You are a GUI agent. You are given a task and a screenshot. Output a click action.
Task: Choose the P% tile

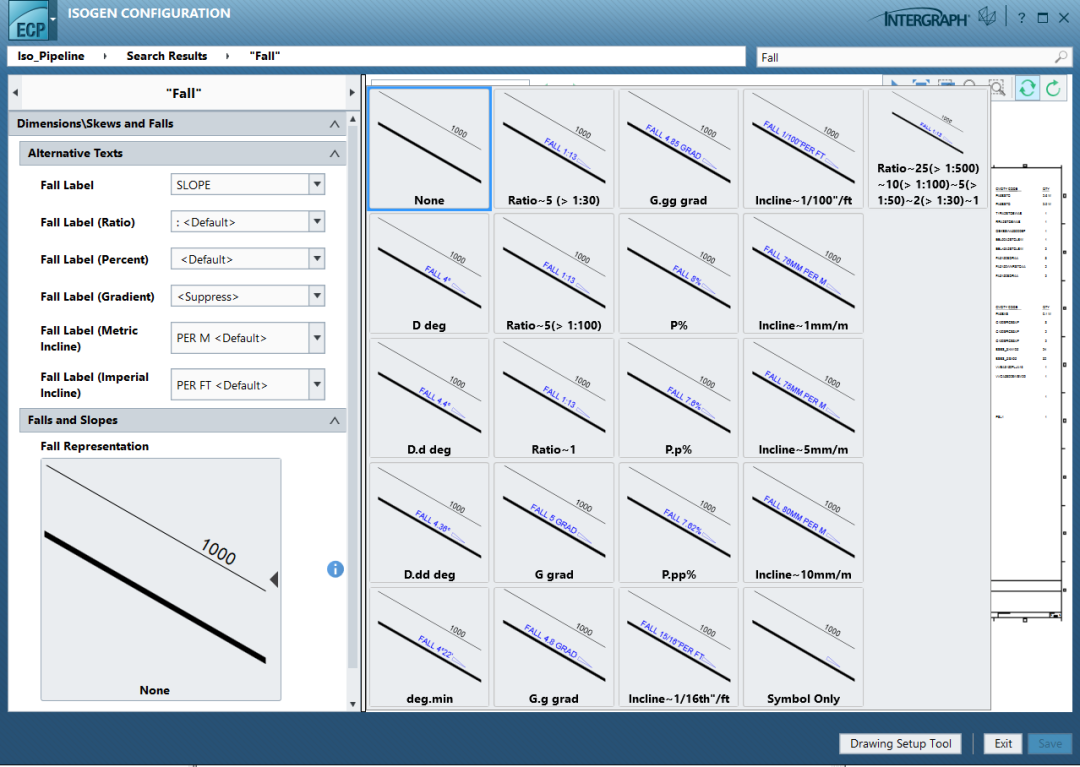(678, 273)
